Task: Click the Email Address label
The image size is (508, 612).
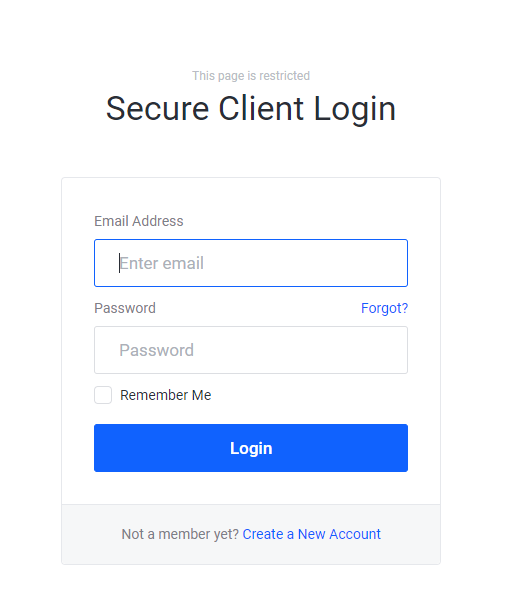Action: point(139,221)
